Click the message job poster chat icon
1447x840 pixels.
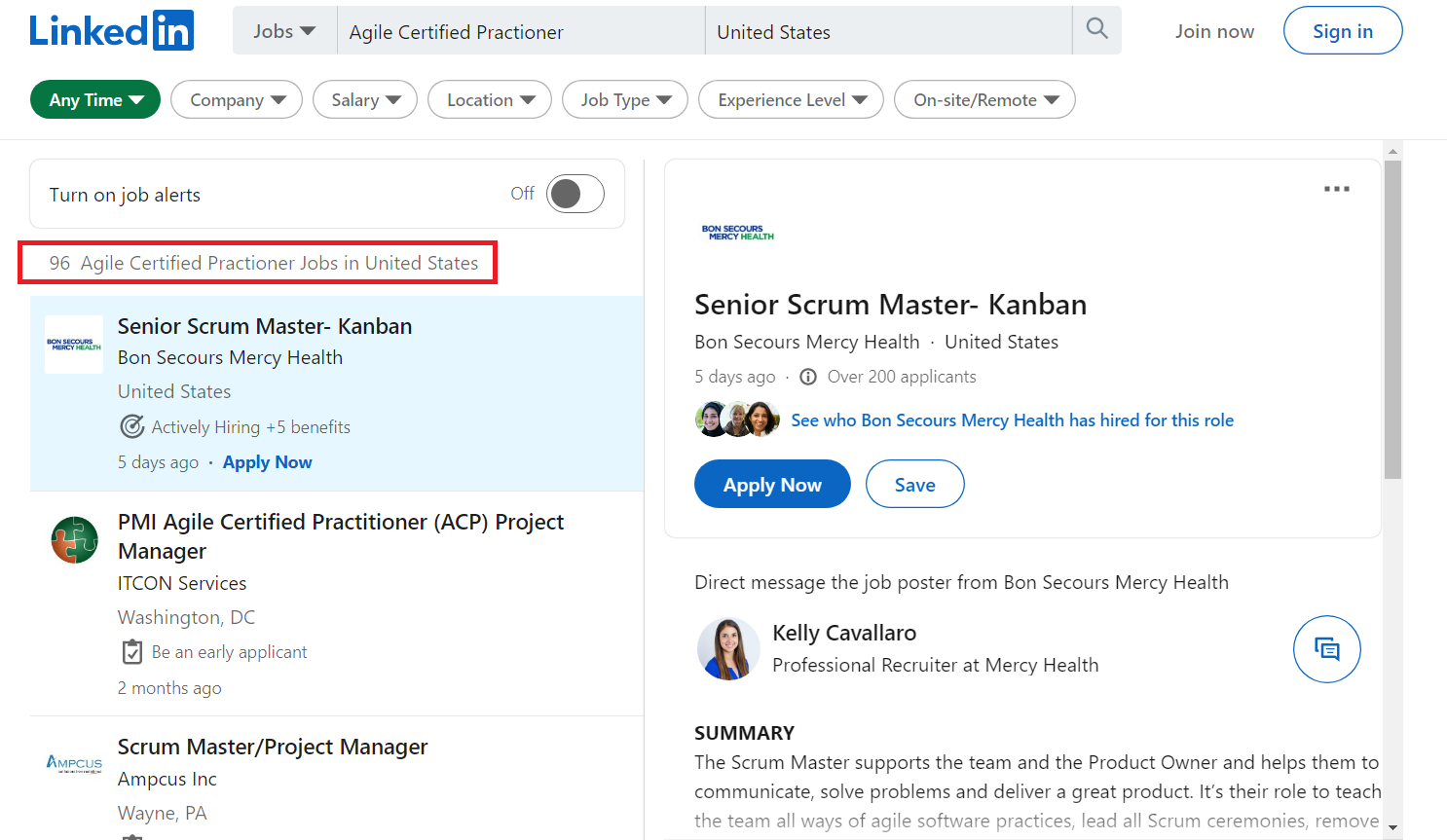click(x=1326, y=649)
